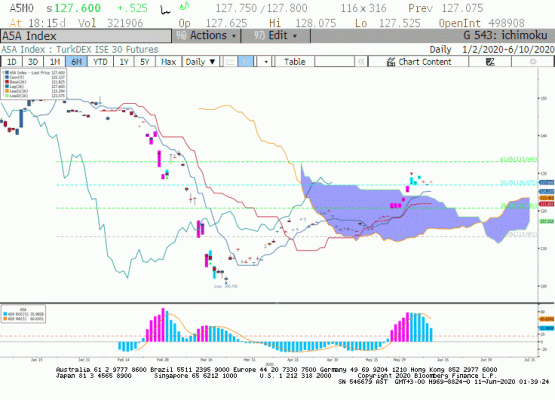This screenshot has height=400, width=555.
Task: Select the 1Y range tab
Action: pos(124,62)
